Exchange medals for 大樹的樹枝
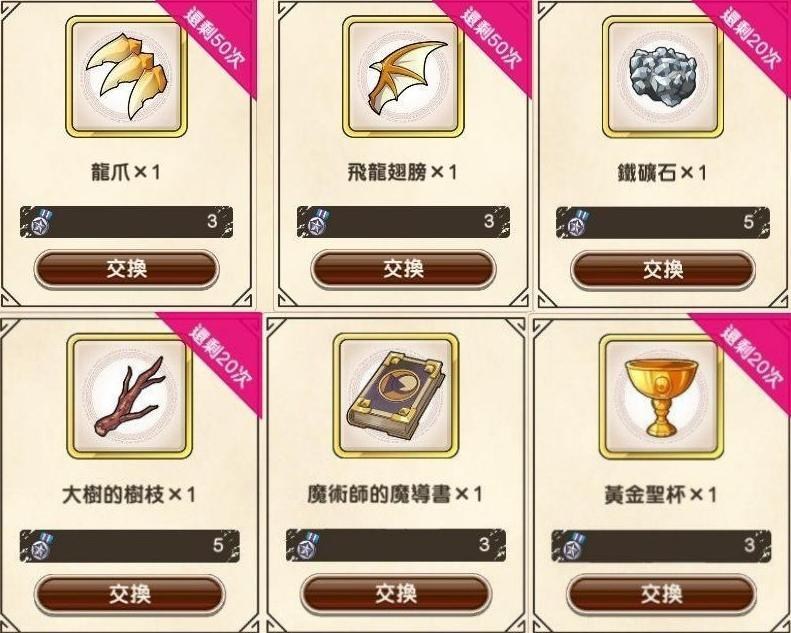The width and height of the screenshot is (791, 633). [x=130, y=594]
